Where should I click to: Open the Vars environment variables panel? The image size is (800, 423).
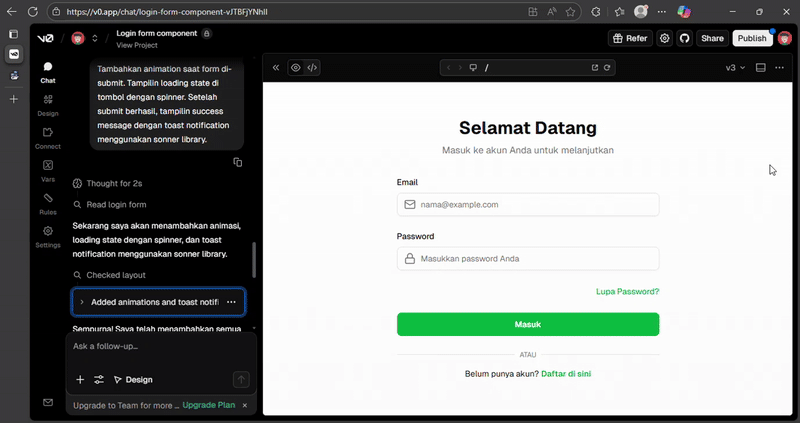point(47,170)
